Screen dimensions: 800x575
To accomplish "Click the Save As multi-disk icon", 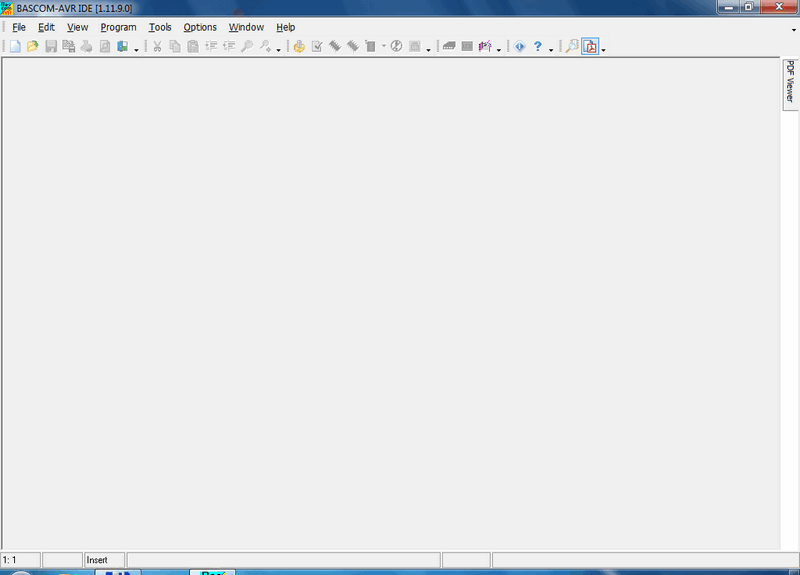I will pyautogui.click(x=68, y=46).
